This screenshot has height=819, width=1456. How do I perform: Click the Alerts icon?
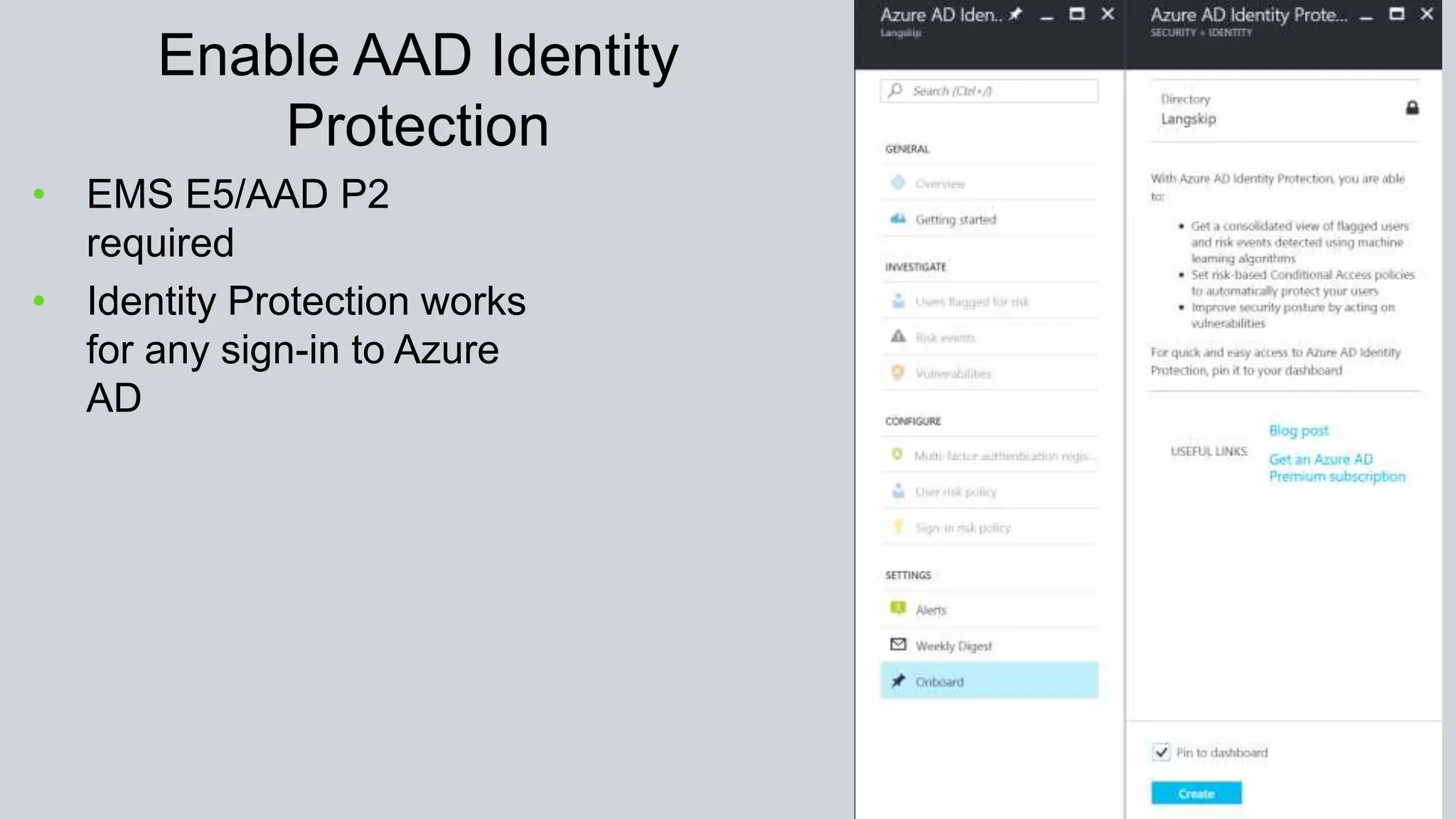point(898,609)
